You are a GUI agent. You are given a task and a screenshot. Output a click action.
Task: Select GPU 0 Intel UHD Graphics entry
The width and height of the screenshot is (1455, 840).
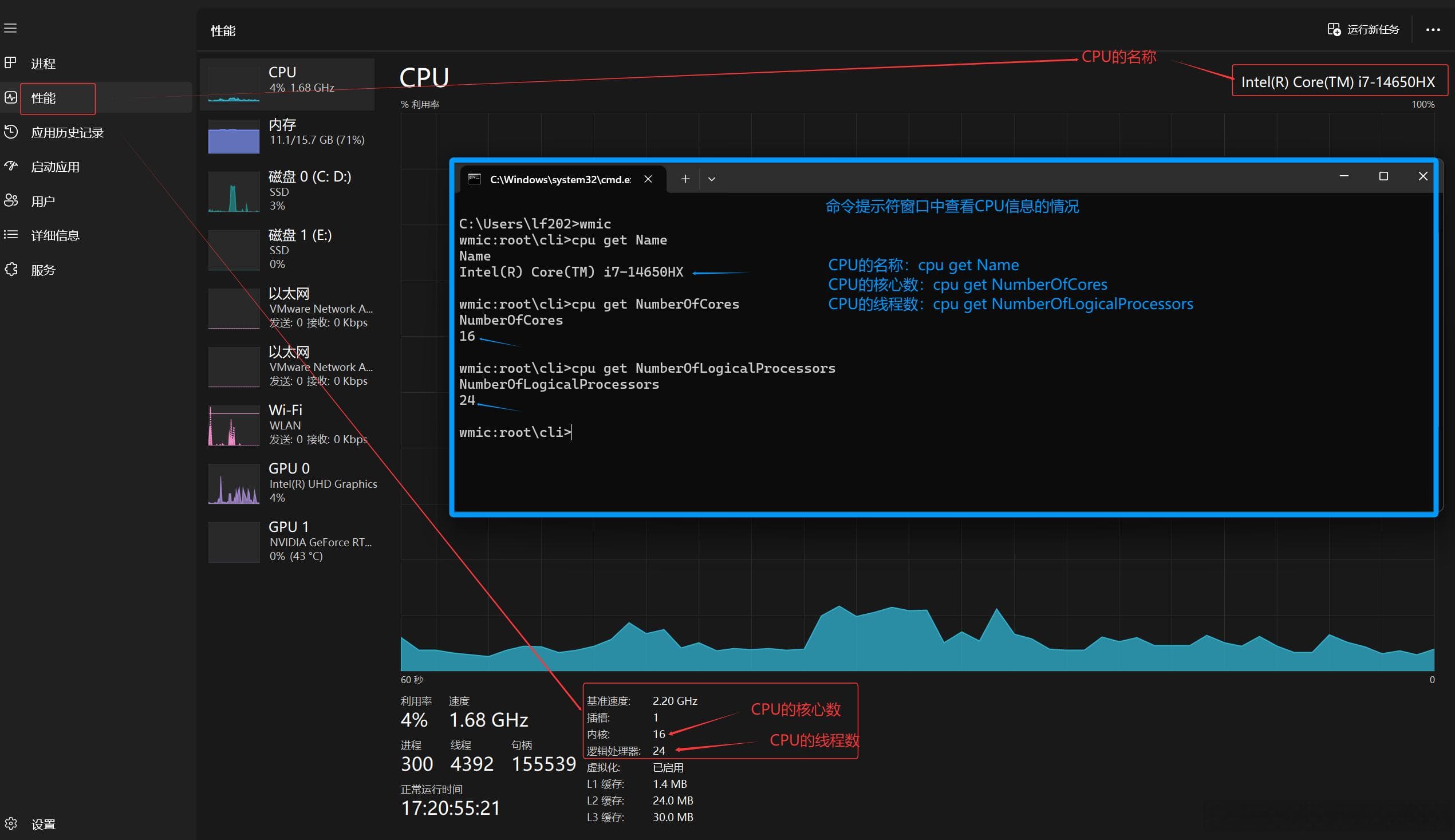(x=287, y=483)
